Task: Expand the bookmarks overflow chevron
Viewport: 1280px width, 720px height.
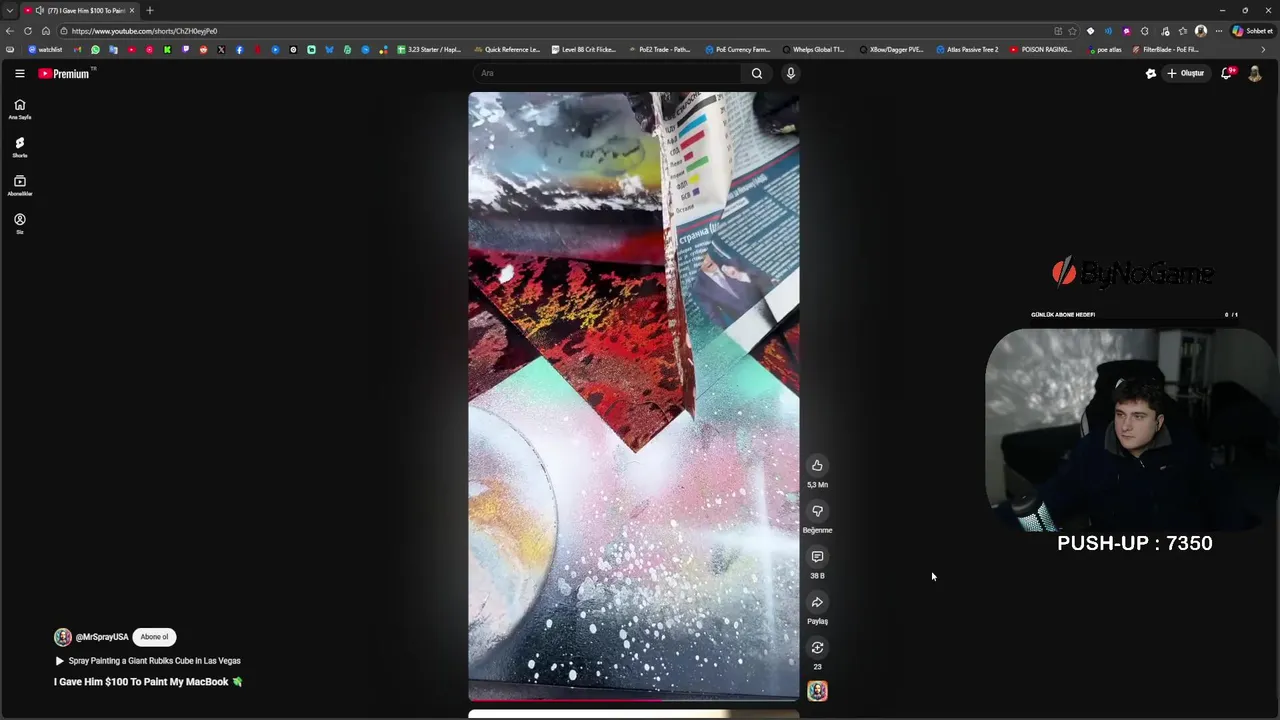Action: (1263, 49)
